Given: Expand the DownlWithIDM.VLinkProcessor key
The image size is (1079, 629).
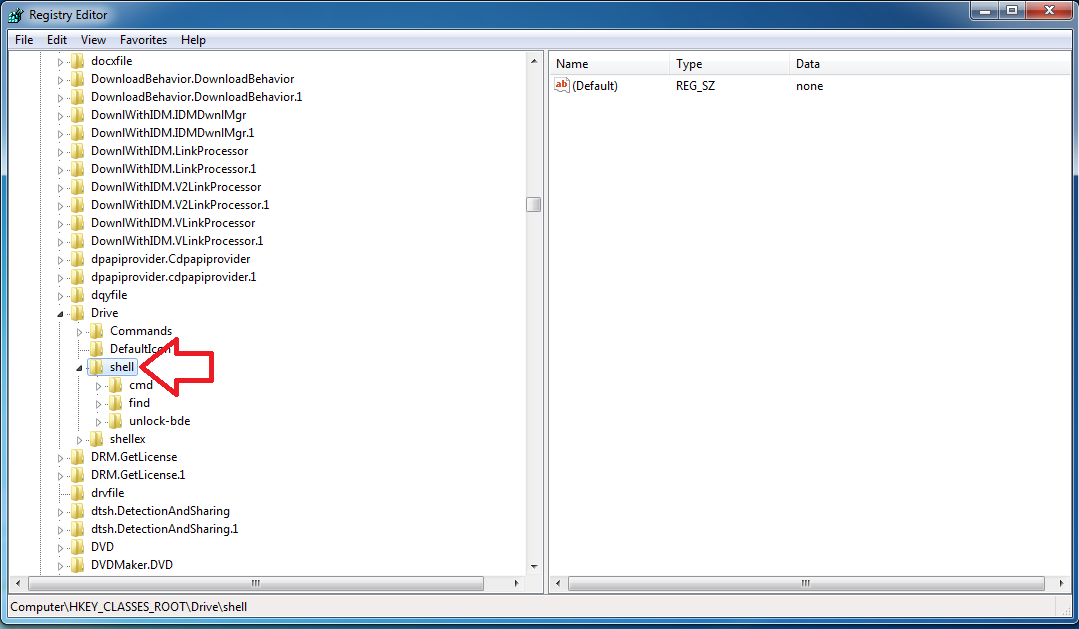Looking at the screenshot, I should click(x=60, y=224).
